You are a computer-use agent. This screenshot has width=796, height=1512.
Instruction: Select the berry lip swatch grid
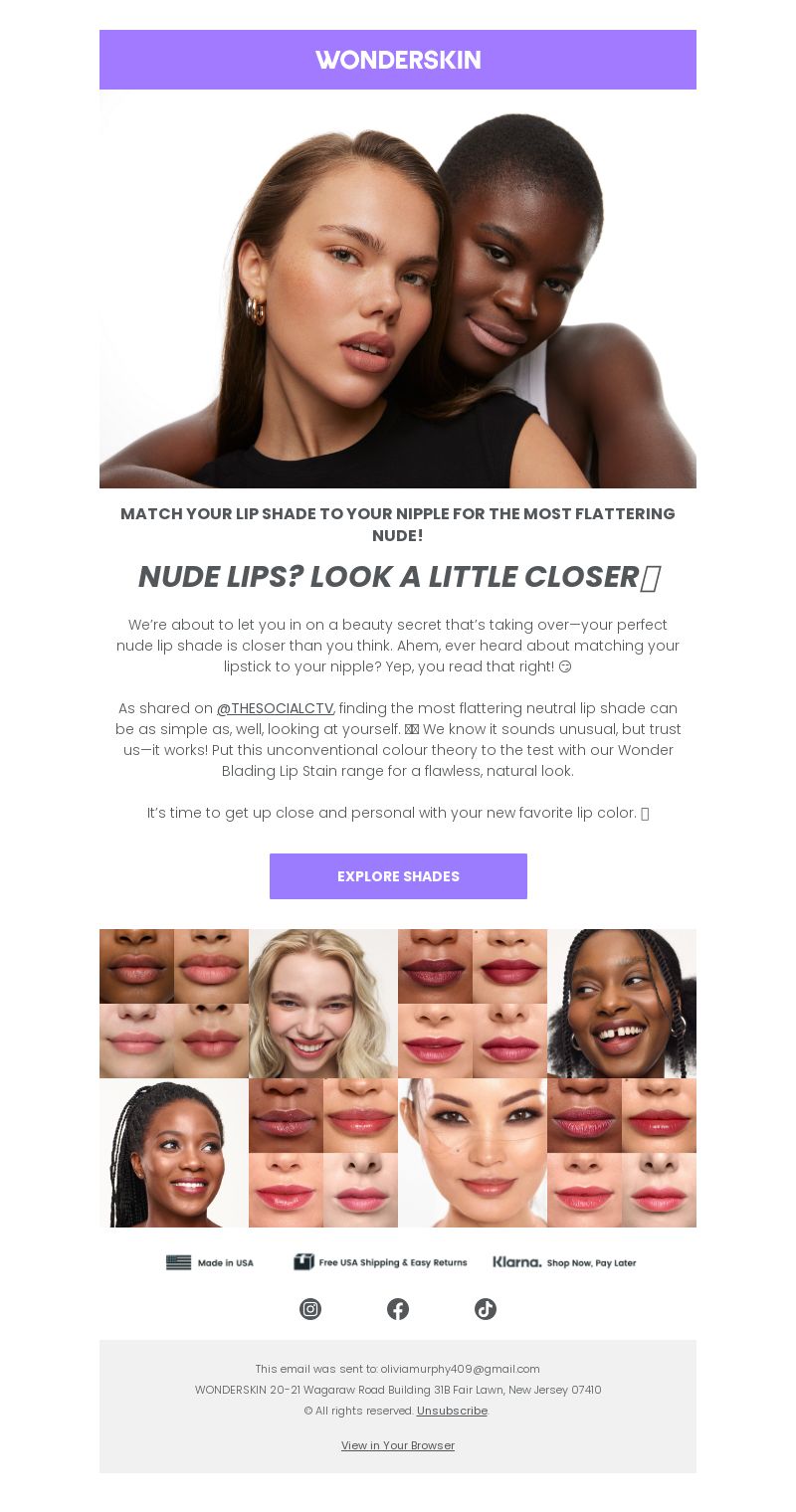pos(473,1004)
